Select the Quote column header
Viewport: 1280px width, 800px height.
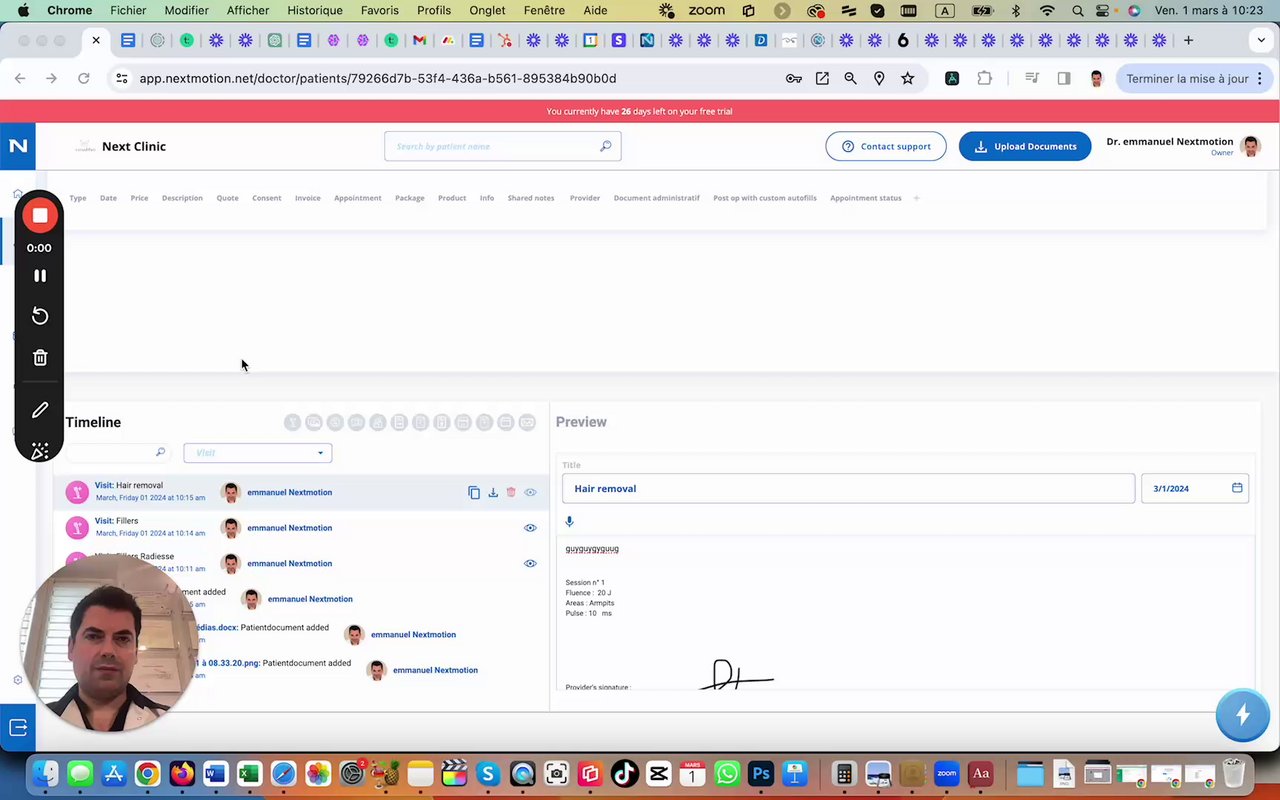(x=228, y=198)
